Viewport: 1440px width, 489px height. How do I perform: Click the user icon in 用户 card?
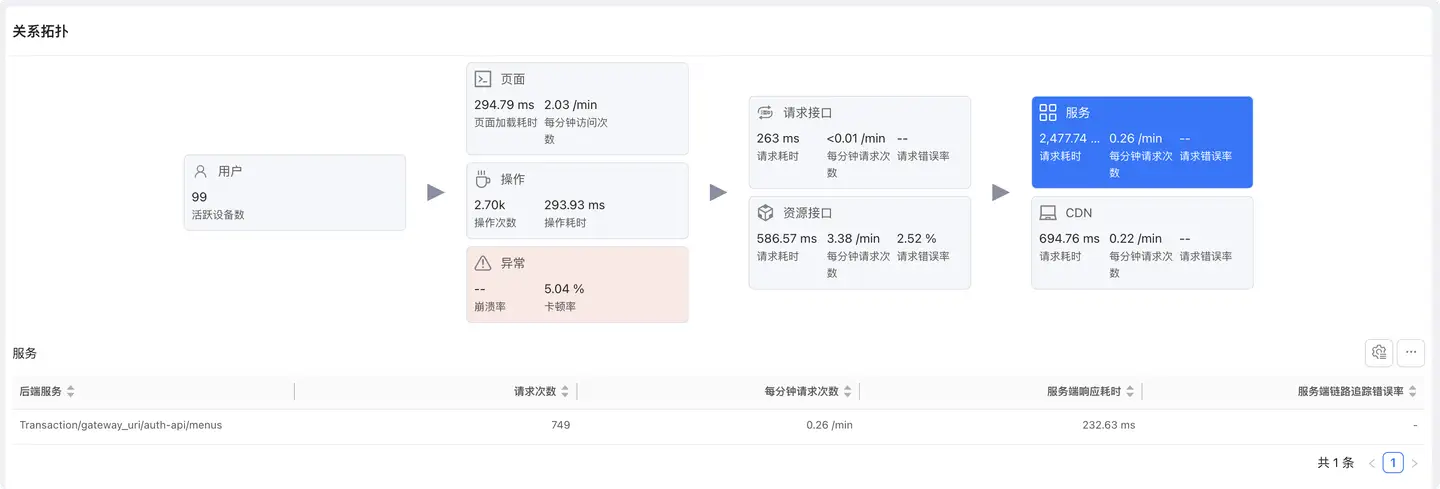coord(200,171)
